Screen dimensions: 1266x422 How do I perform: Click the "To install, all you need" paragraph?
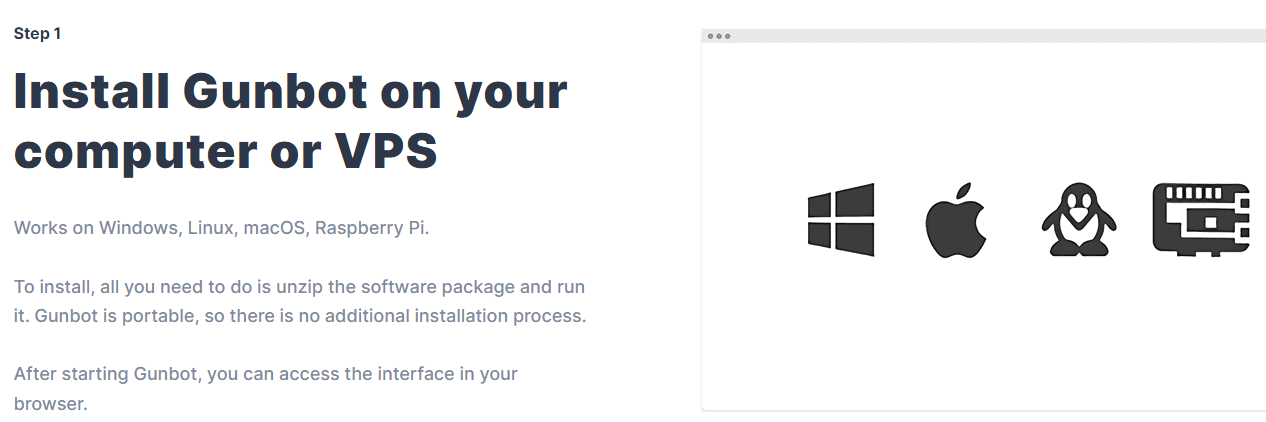pos(300,302)
